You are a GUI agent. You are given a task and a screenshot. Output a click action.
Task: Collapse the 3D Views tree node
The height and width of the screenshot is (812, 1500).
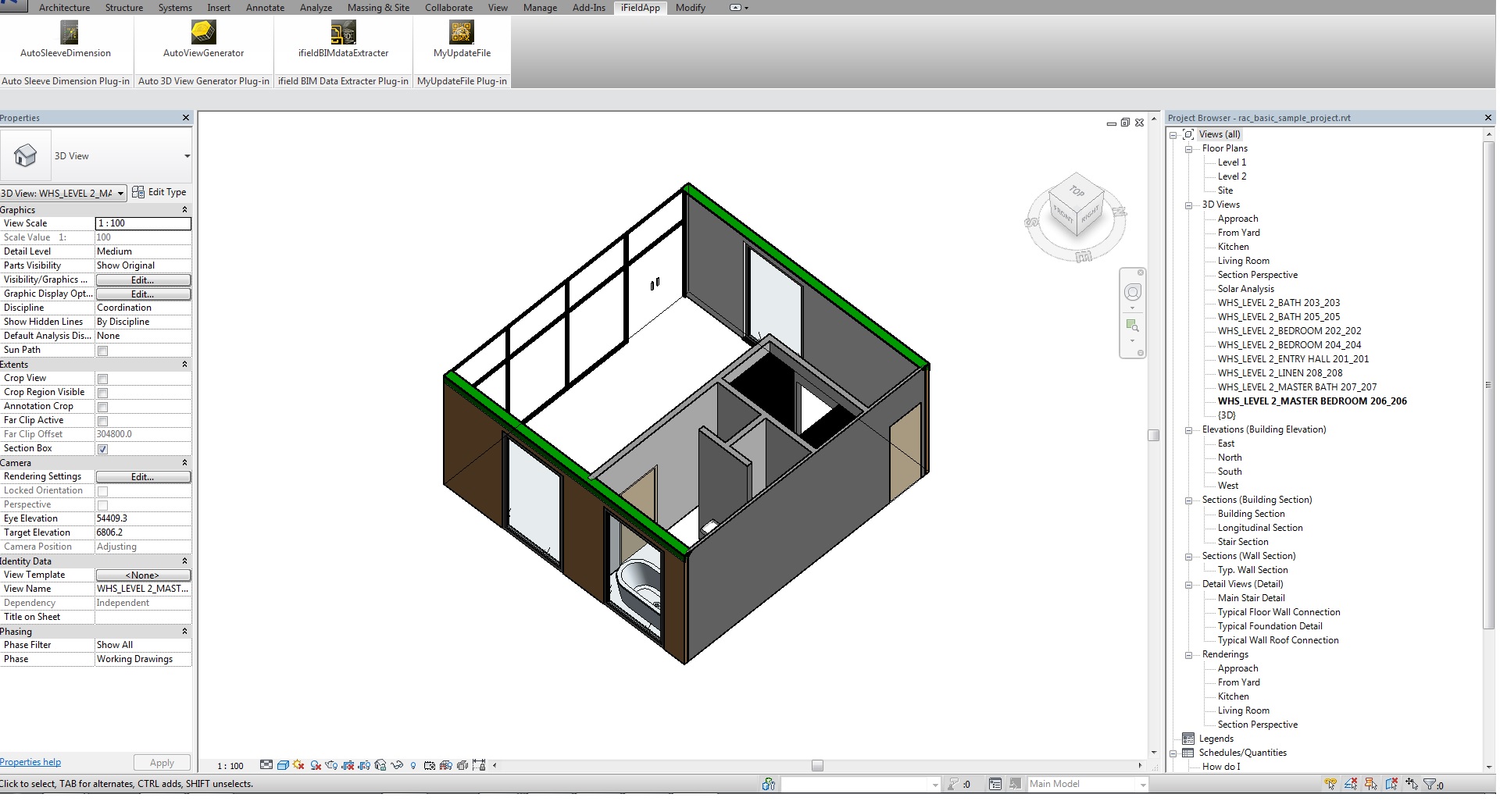(1188, 205)
